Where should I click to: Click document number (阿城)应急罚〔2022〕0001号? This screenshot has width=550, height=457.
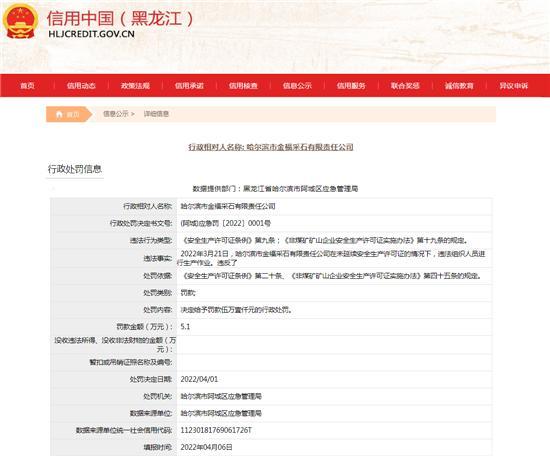pyautogui.click(x=226, y=223)
